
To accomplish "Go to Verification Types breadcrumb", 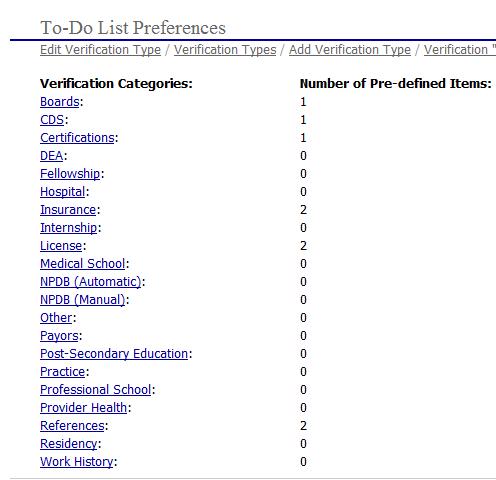I will pos(225,50).
